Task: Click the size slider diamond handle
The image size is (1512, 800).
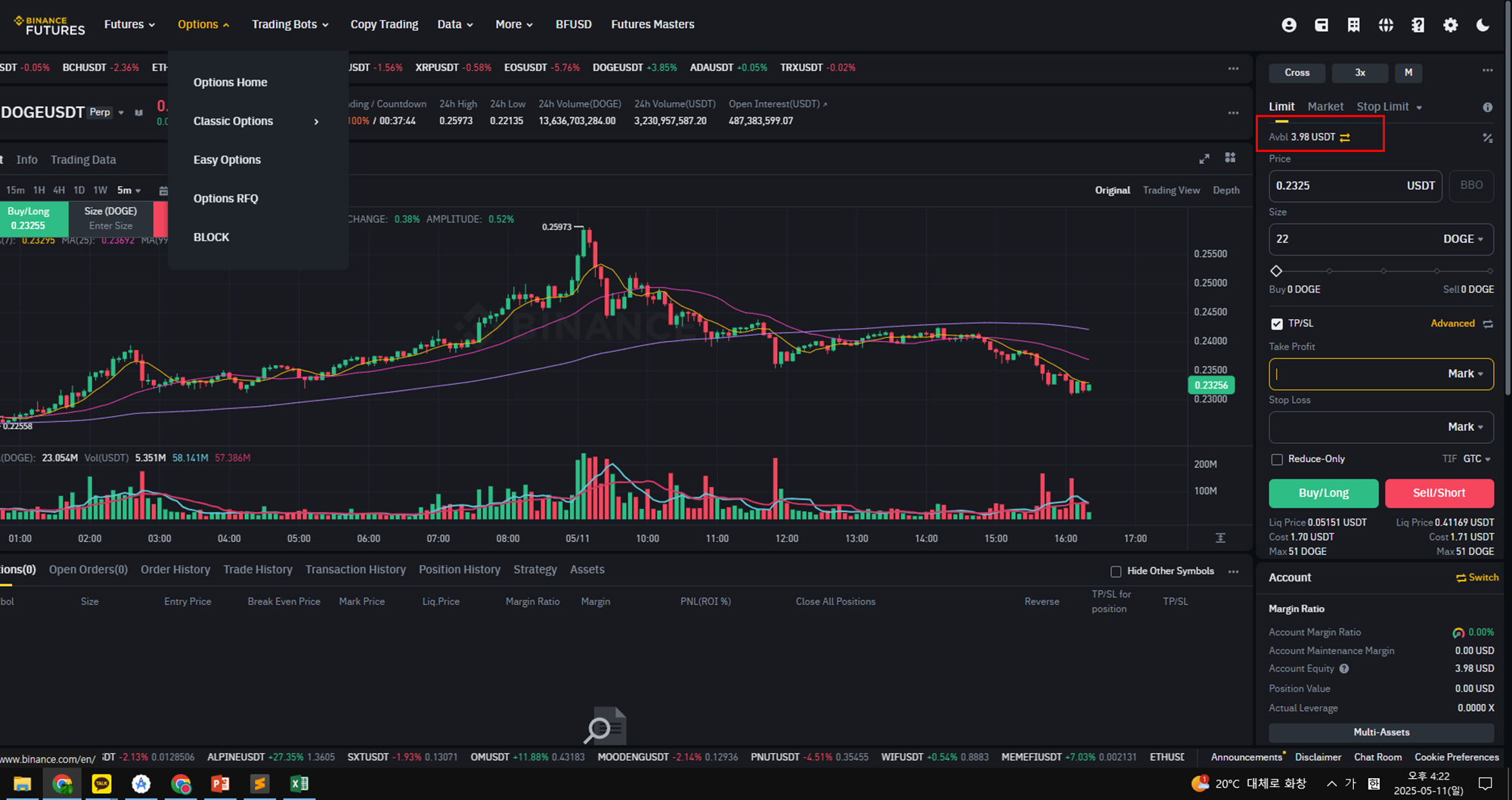Action: pos(1276,271)
